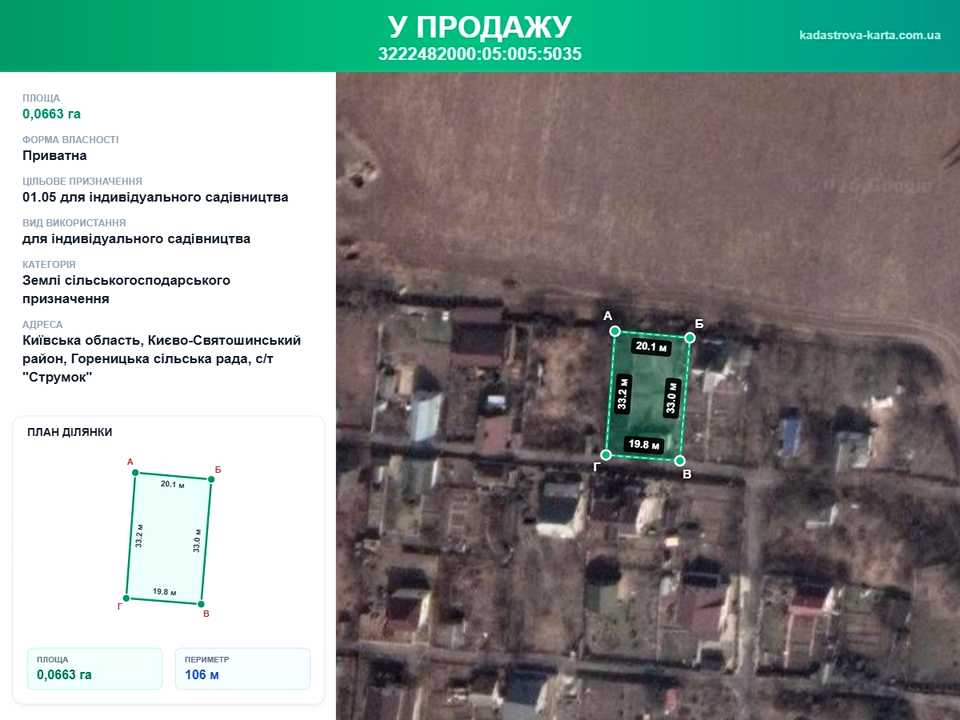
Task: Select the 33.2 м side label on the map
Action: 623,394
